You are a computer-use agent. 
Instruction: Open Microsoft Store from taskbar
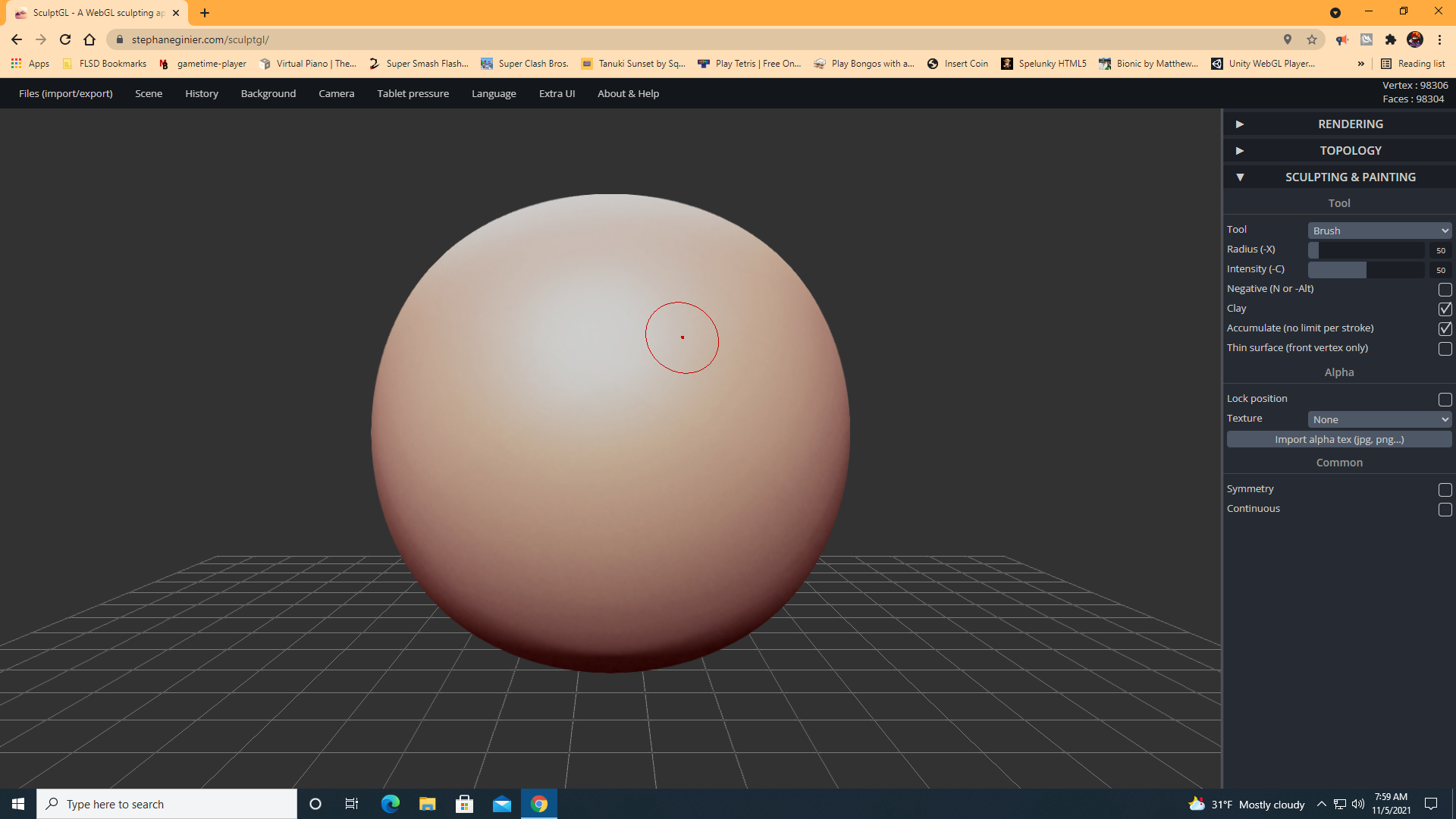click(x=464, y=804)
